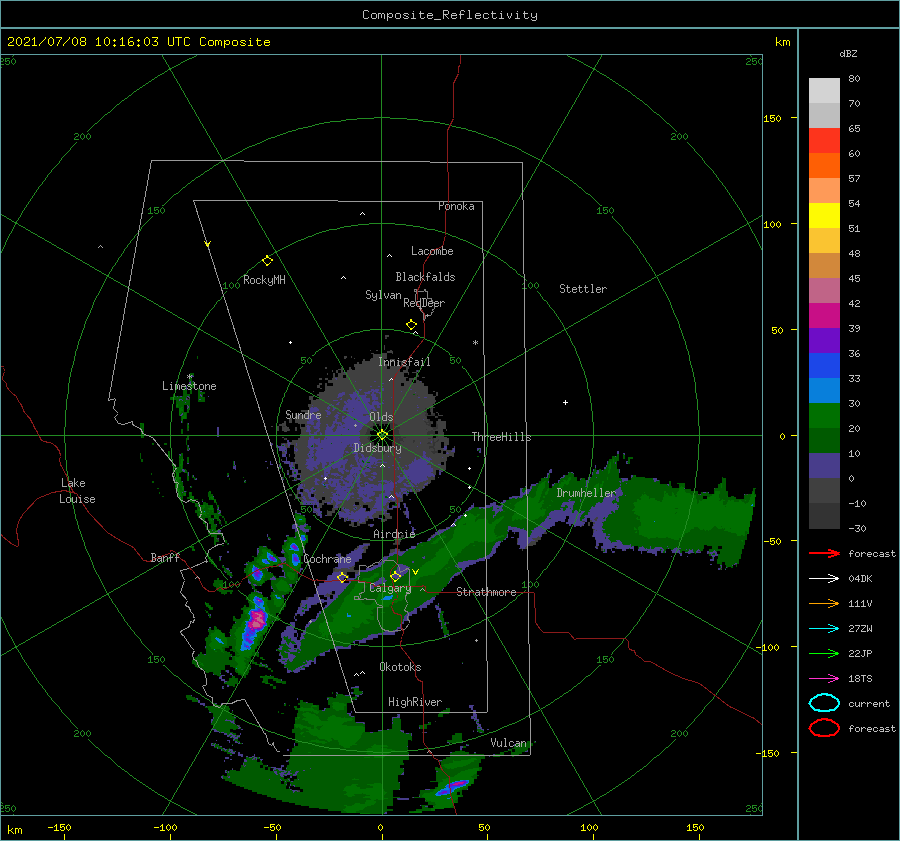Click the Blackfalds city label
The image size is (900, 841).
tap(425, 277)
